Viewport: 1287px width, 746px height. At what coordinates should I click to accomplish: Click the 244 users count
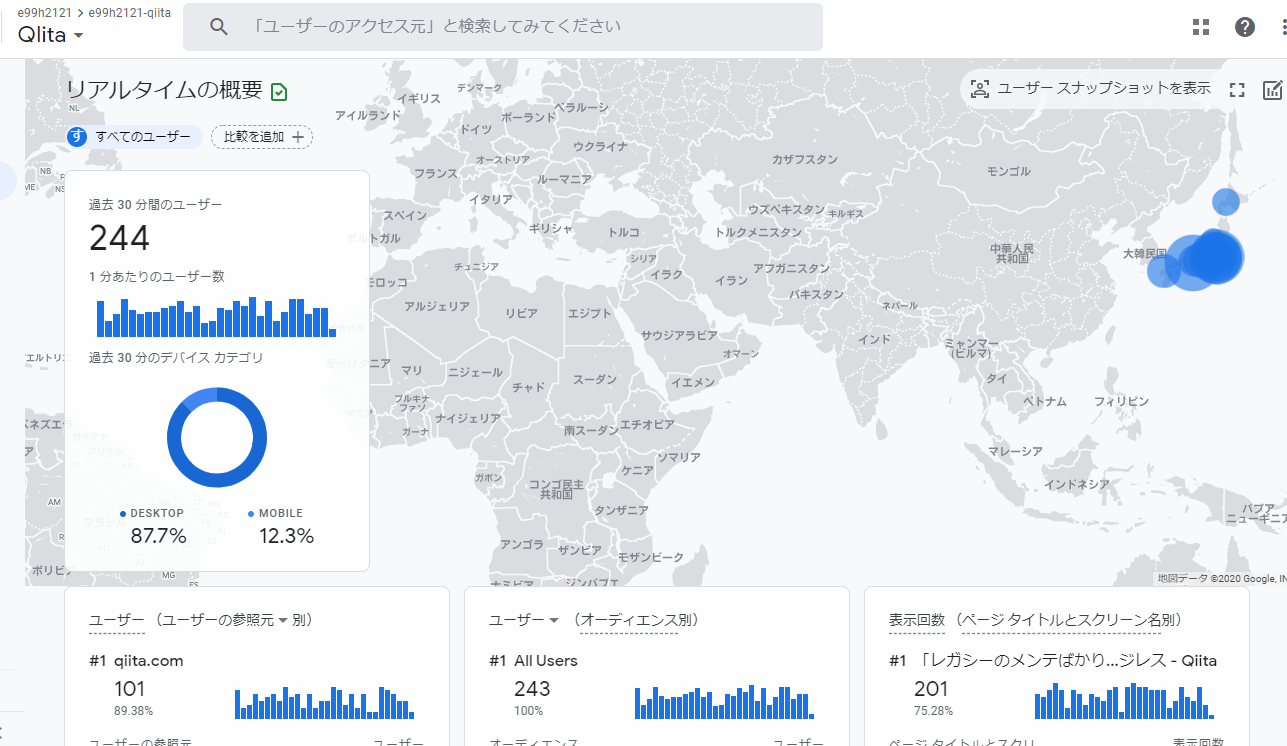[x=119, y=238]
